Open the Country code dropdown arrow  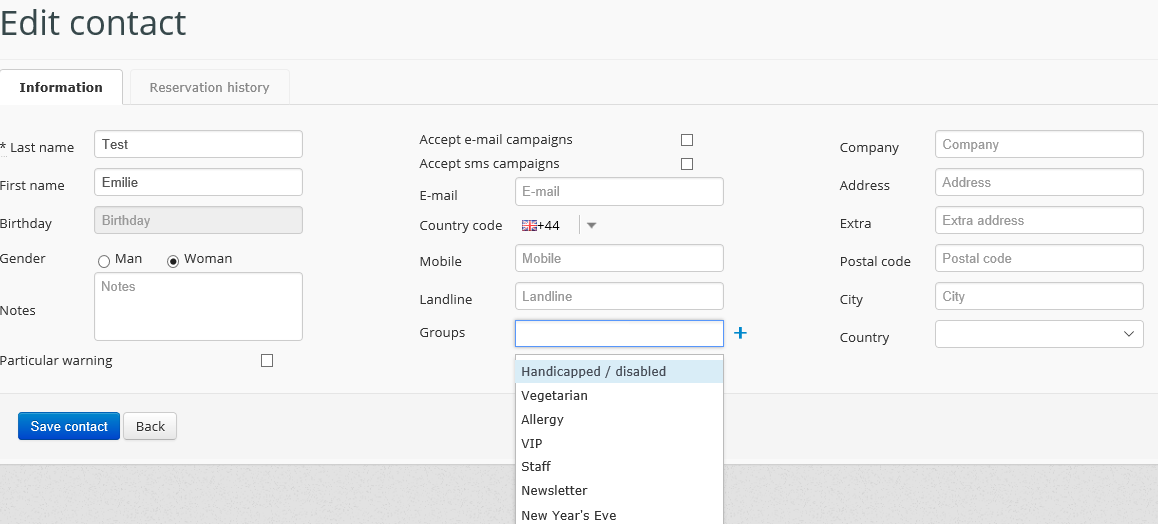(591, 226)
